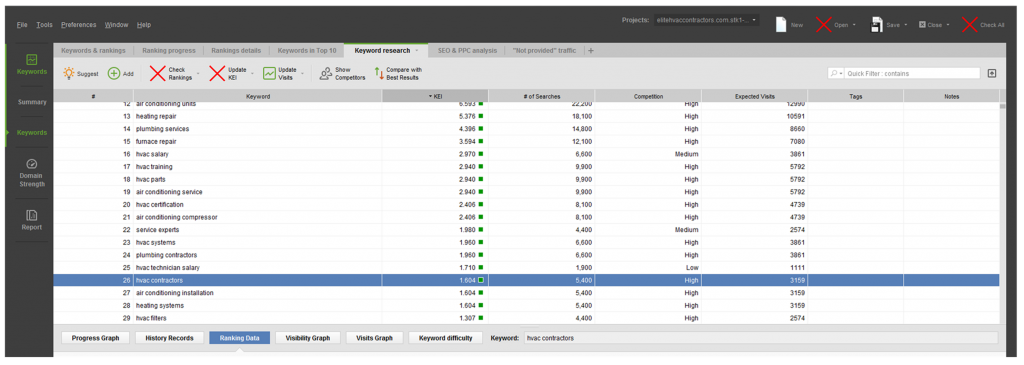Screen dimensions: 1024x365
Task: Click the green KEI indicator for hvac contractors
Action: (x=481, y=280)
